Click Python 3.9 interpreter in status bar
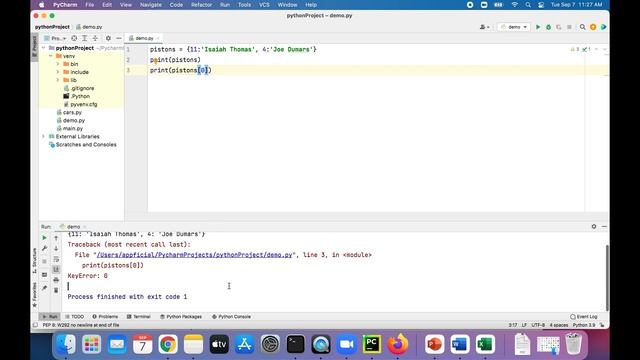The image size is (640, 360). 584,325
